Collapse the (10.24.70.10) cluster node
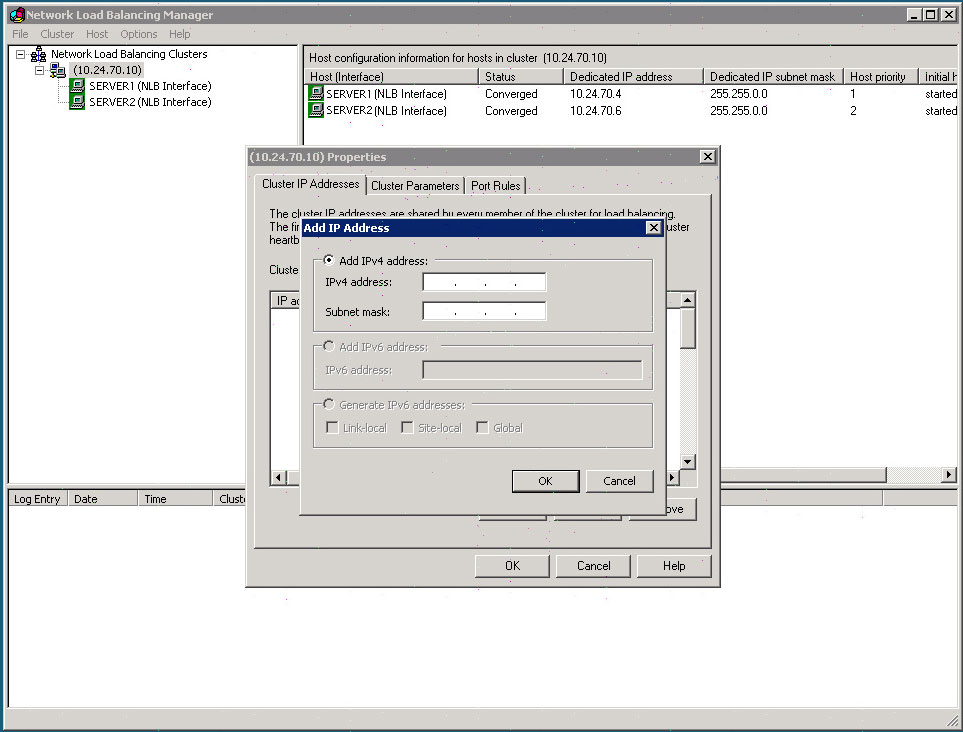Image resolution: width=963 pixels, height=732 pixels. [39, 70]
